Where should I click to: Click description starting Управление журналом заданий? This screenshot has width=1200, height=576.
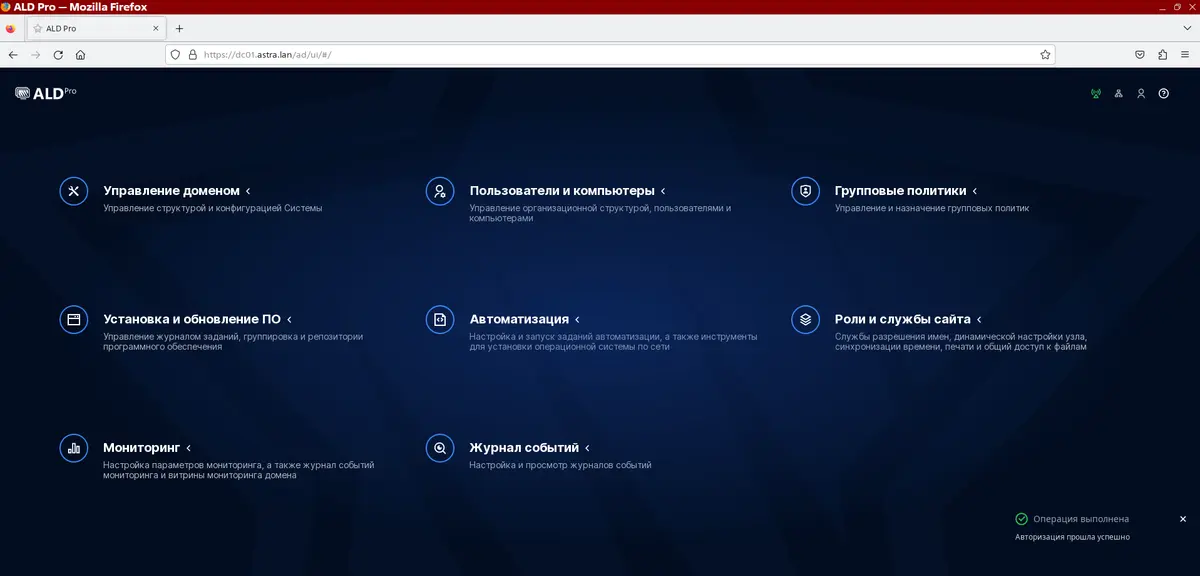point(233,341)
